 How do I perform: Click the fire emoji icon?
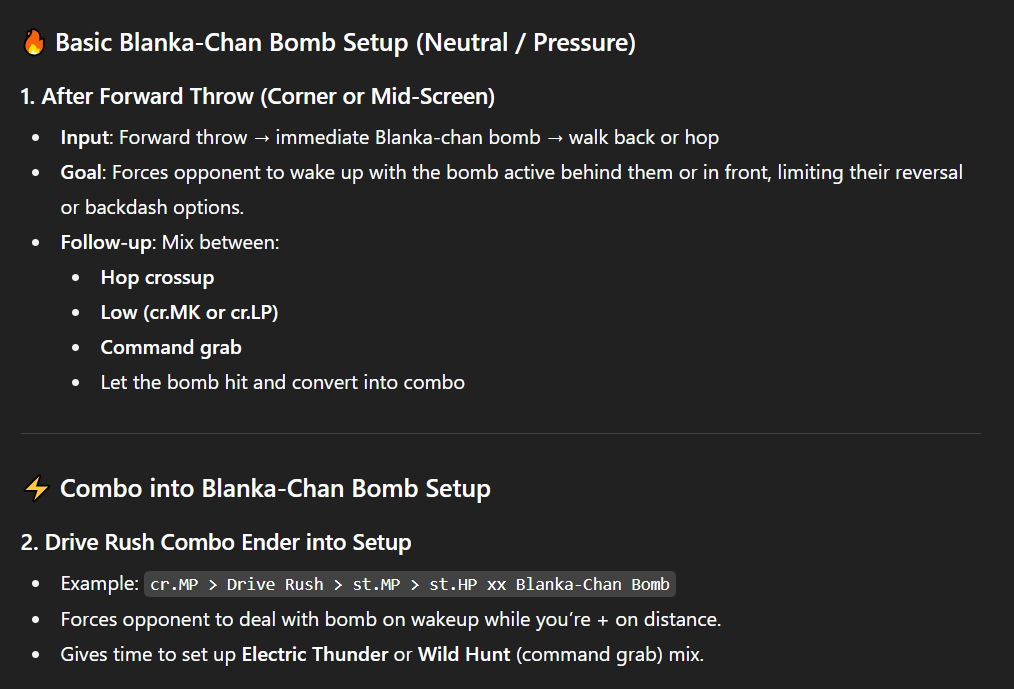pos(34,43)
